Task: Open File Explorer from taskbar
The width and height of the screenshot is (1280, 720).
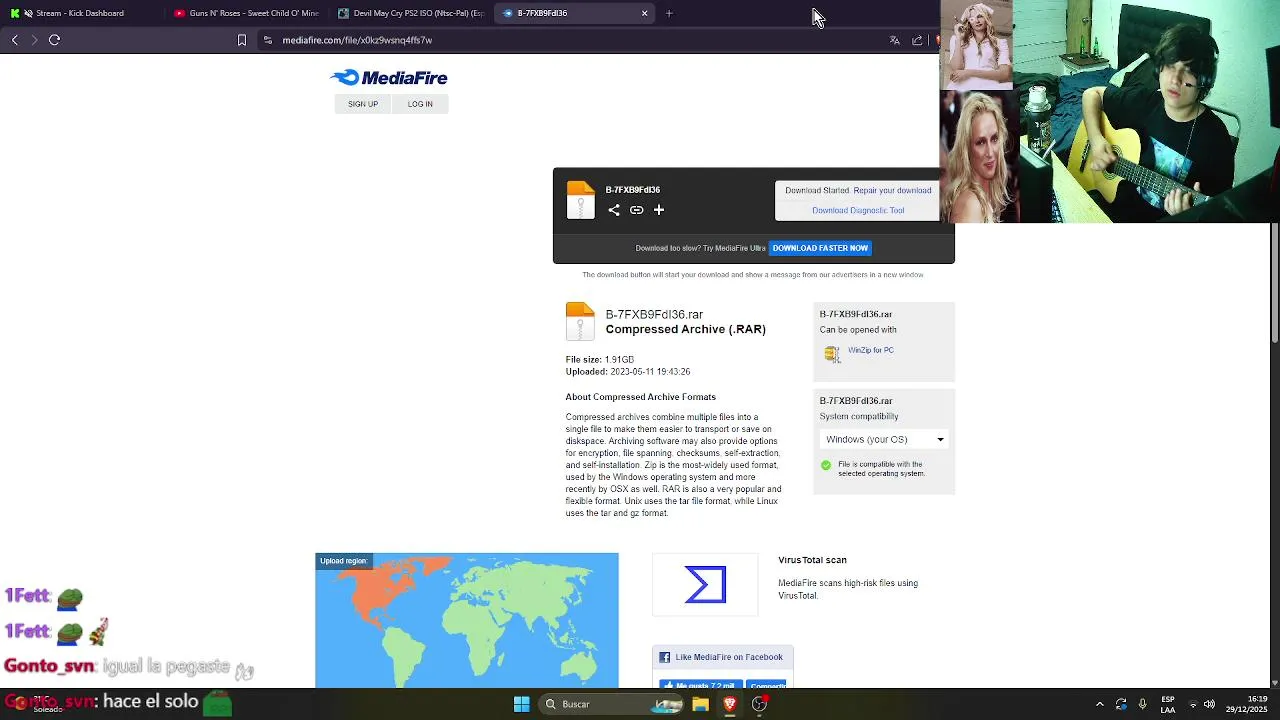Action: tap(701, 704)
